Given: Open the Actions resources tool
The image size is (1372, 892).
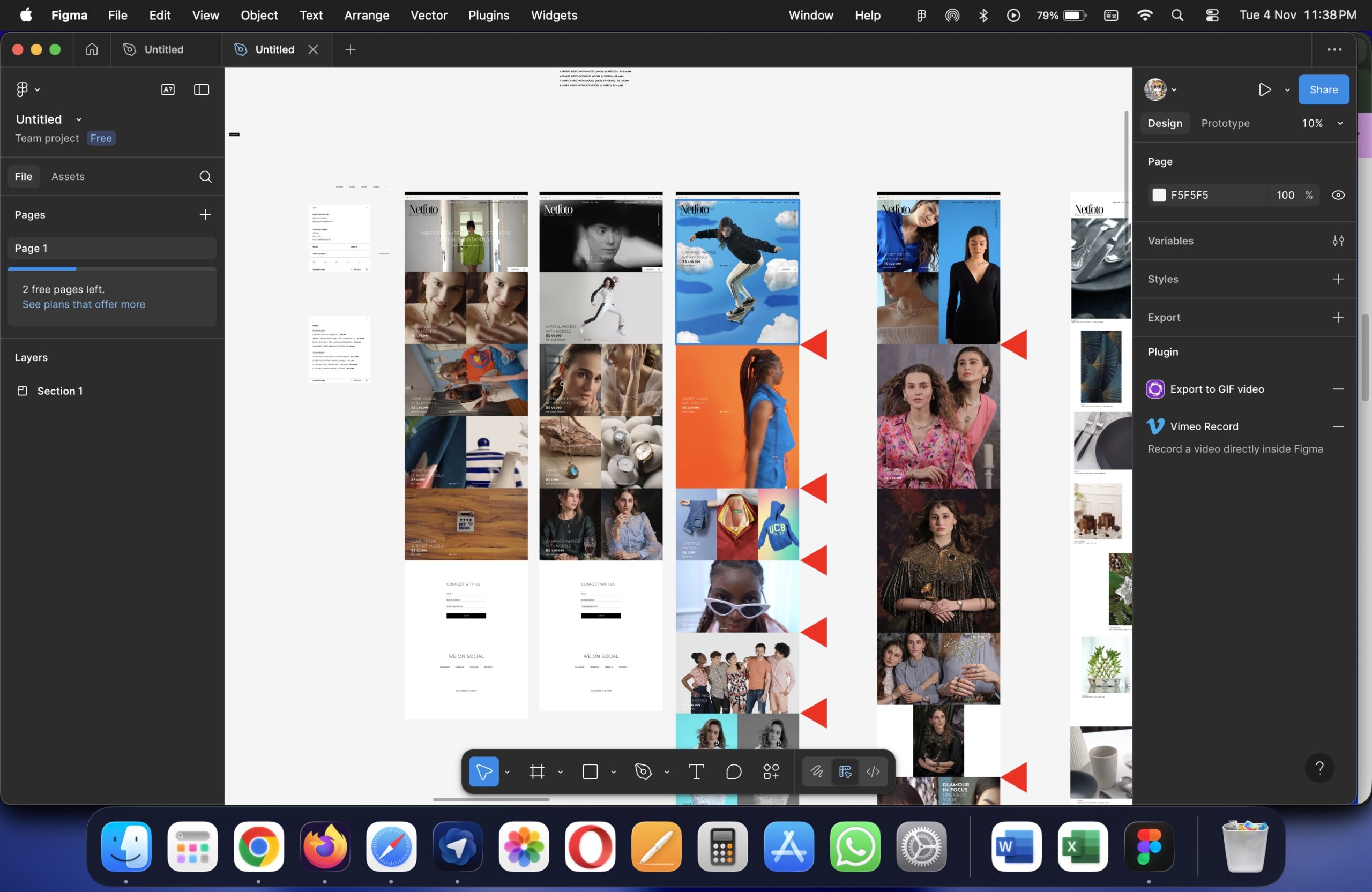Looking at the screenshot, I should pos(771,771).
